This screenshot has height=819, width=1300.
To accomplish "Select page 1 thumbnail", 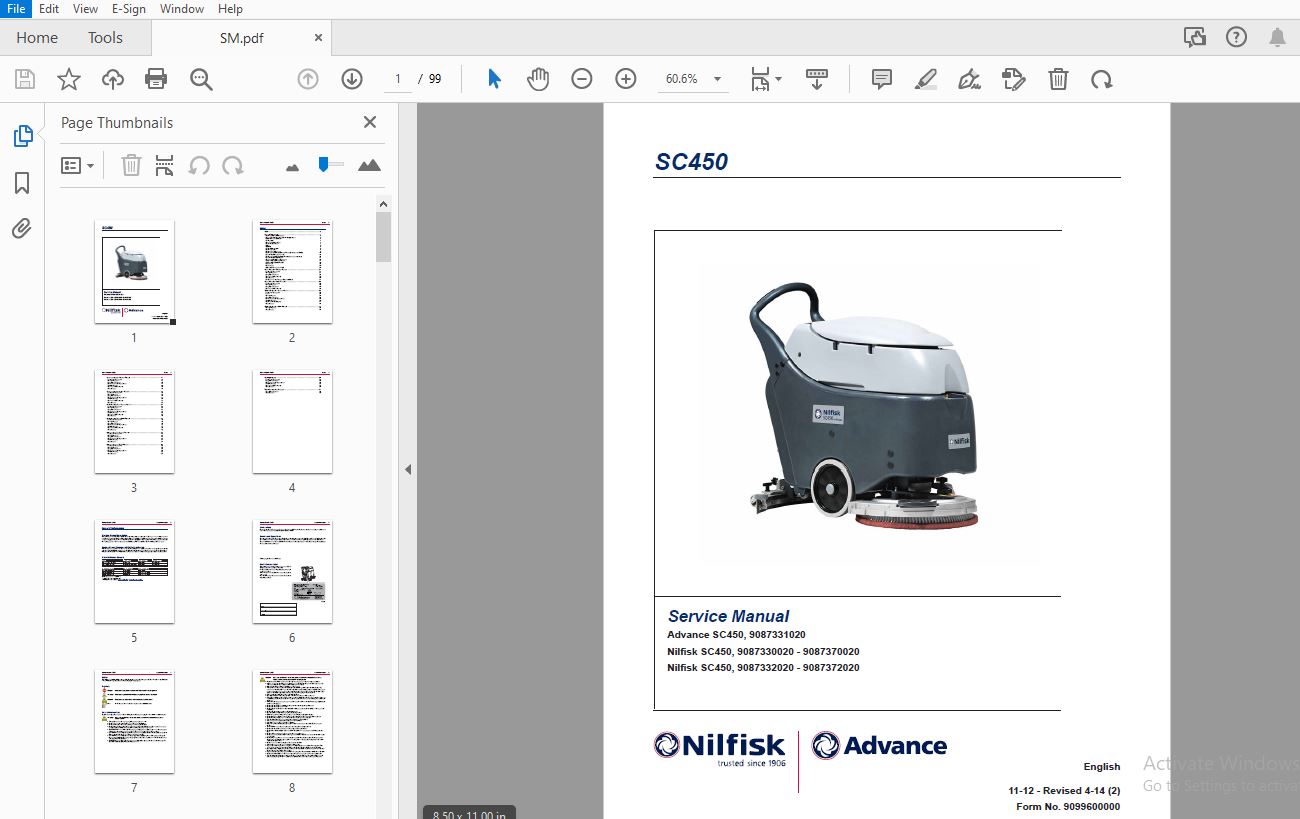I will pyautogui.click(x=134, y=272).
